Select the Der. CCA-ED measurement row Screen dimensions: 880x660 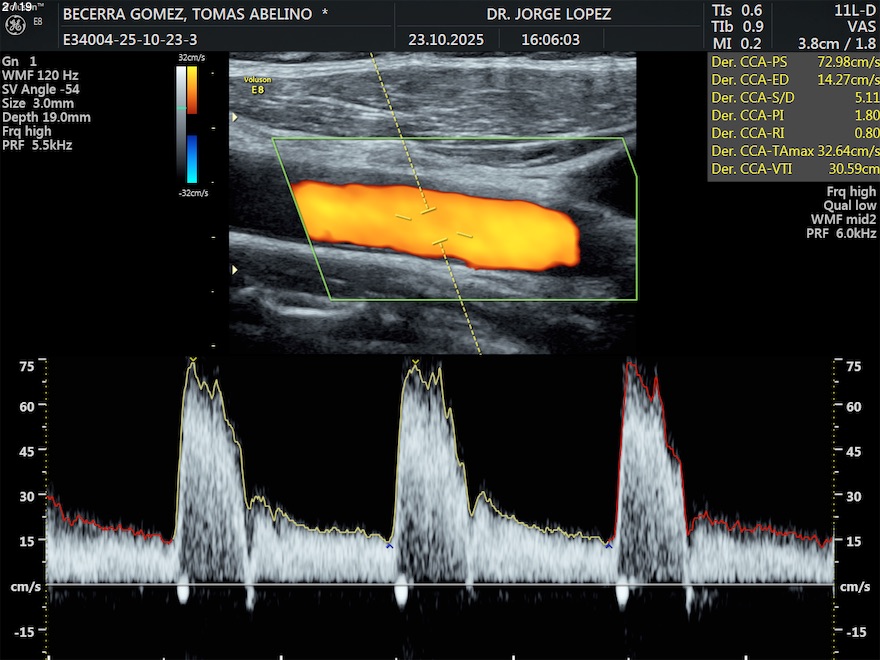coord(793,80)
